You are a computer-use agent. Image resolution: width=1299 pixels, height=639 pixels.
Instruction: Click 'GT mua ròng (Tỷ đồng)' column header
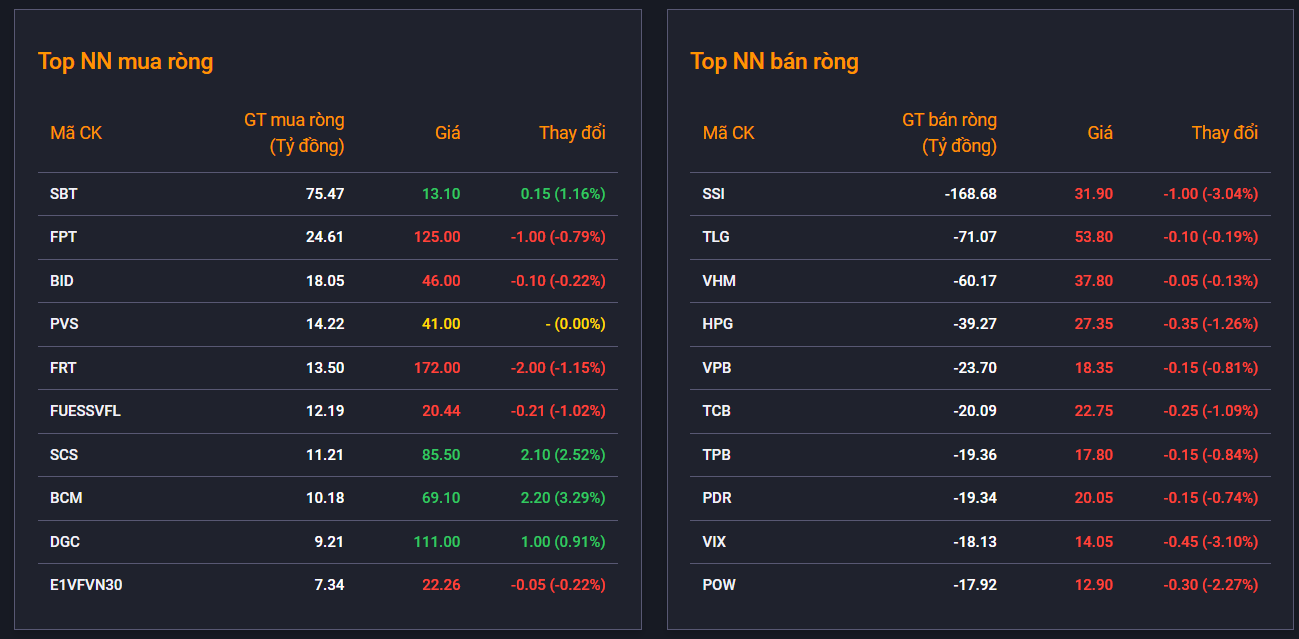click(x=294, y=133)
